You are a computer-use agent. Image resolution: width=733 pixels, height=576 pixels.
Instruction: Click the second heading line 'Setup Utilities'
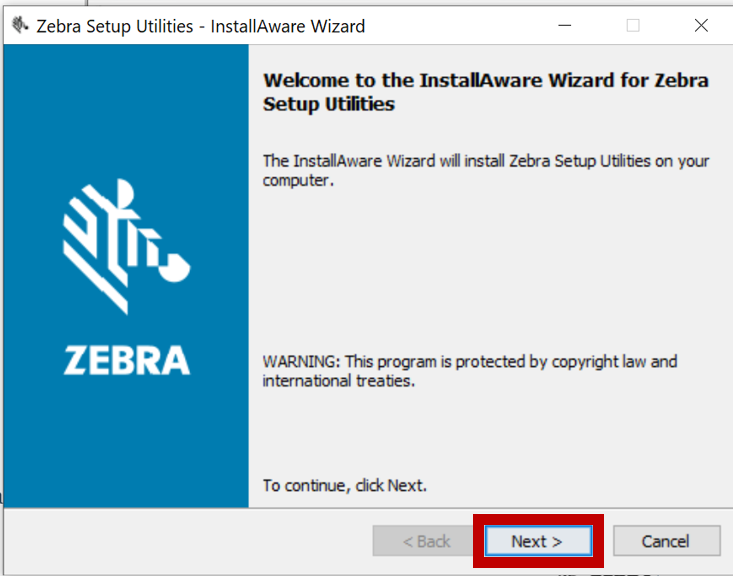(x=329, y=104)
